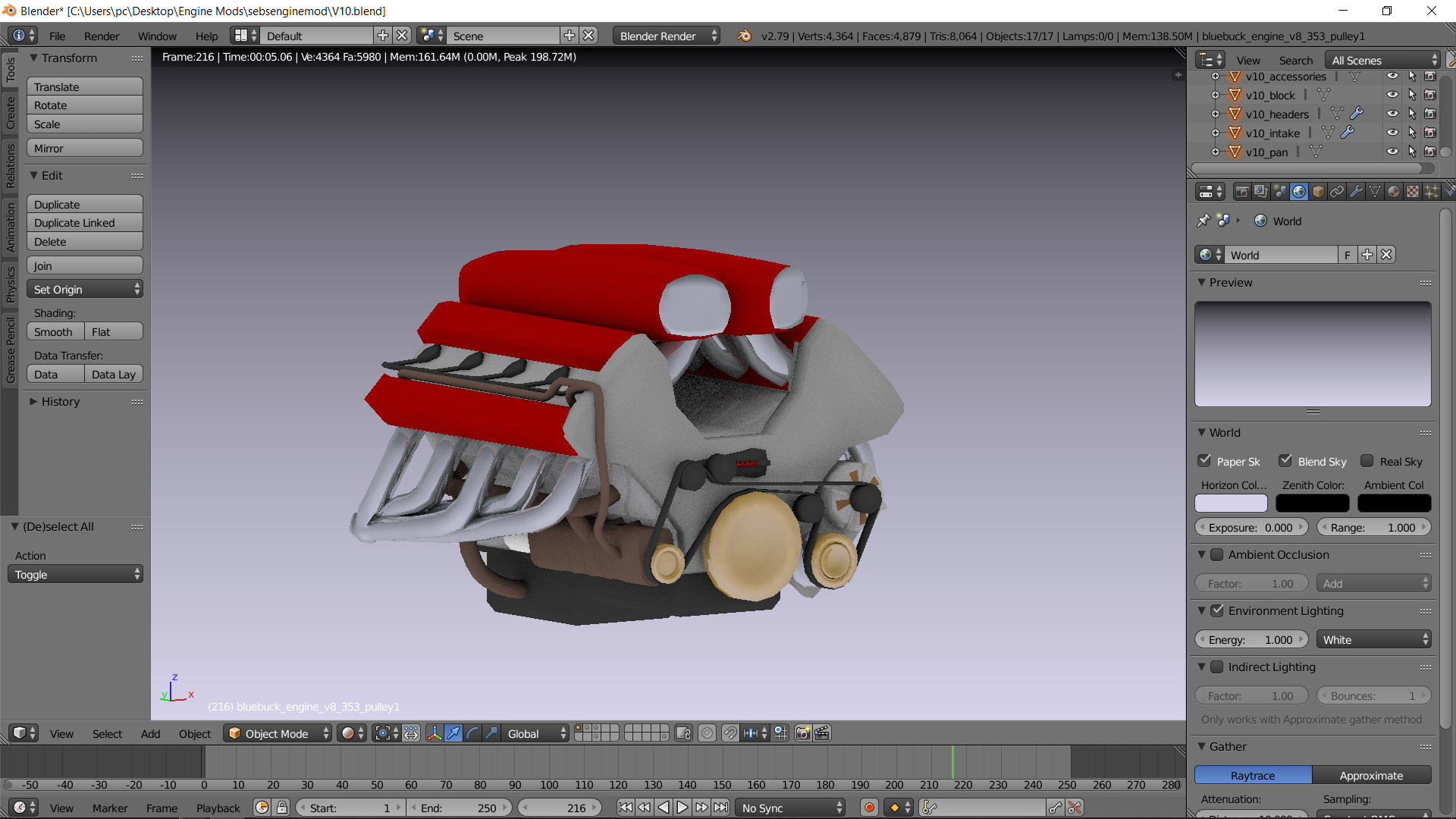
Task: Toggle the Blend Sky checkbox
Action: pos(1285,460)
